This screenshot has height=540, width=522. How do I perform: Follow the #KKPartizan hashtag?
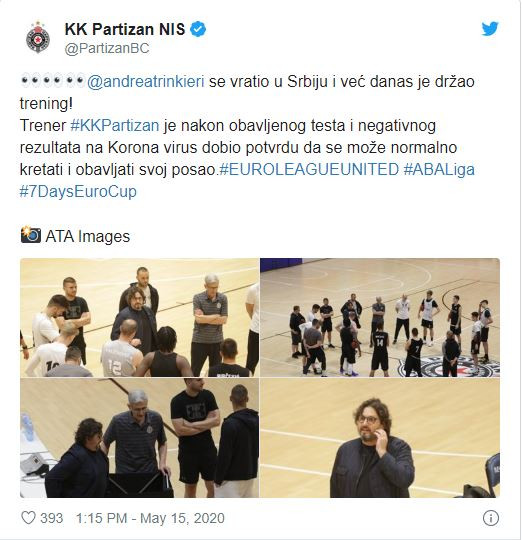tap(115, 125)
